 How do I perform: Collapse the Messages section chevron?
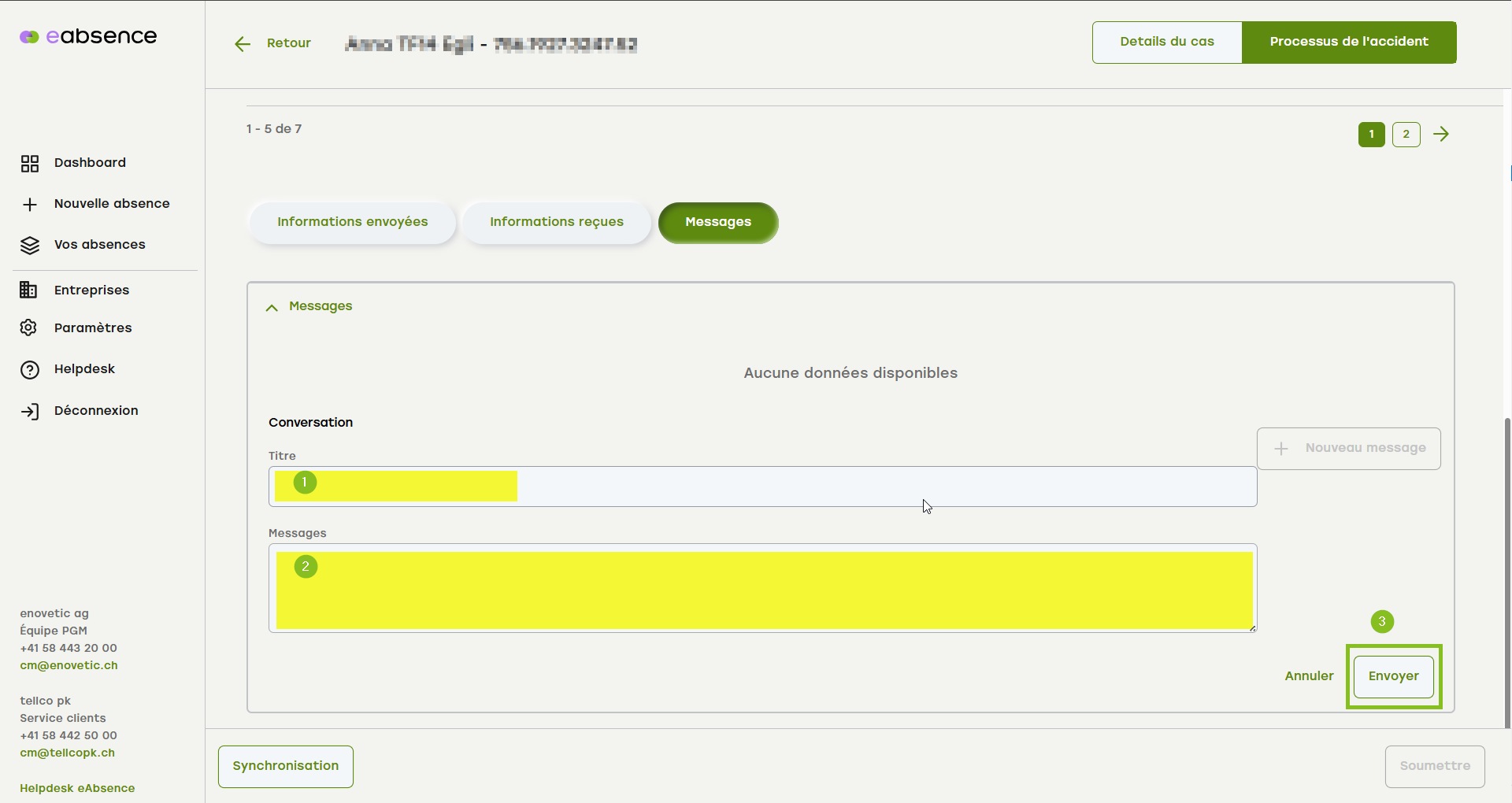click(272, 308)
